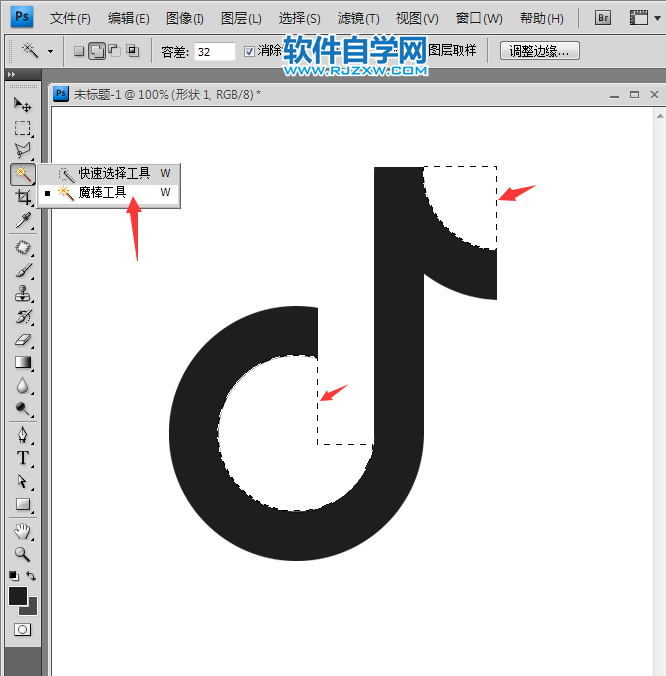Click the vertical scrollbar up arrow
Image resolution: width=666 pixels, height=676 pixels.
click(x=660, y=116)
